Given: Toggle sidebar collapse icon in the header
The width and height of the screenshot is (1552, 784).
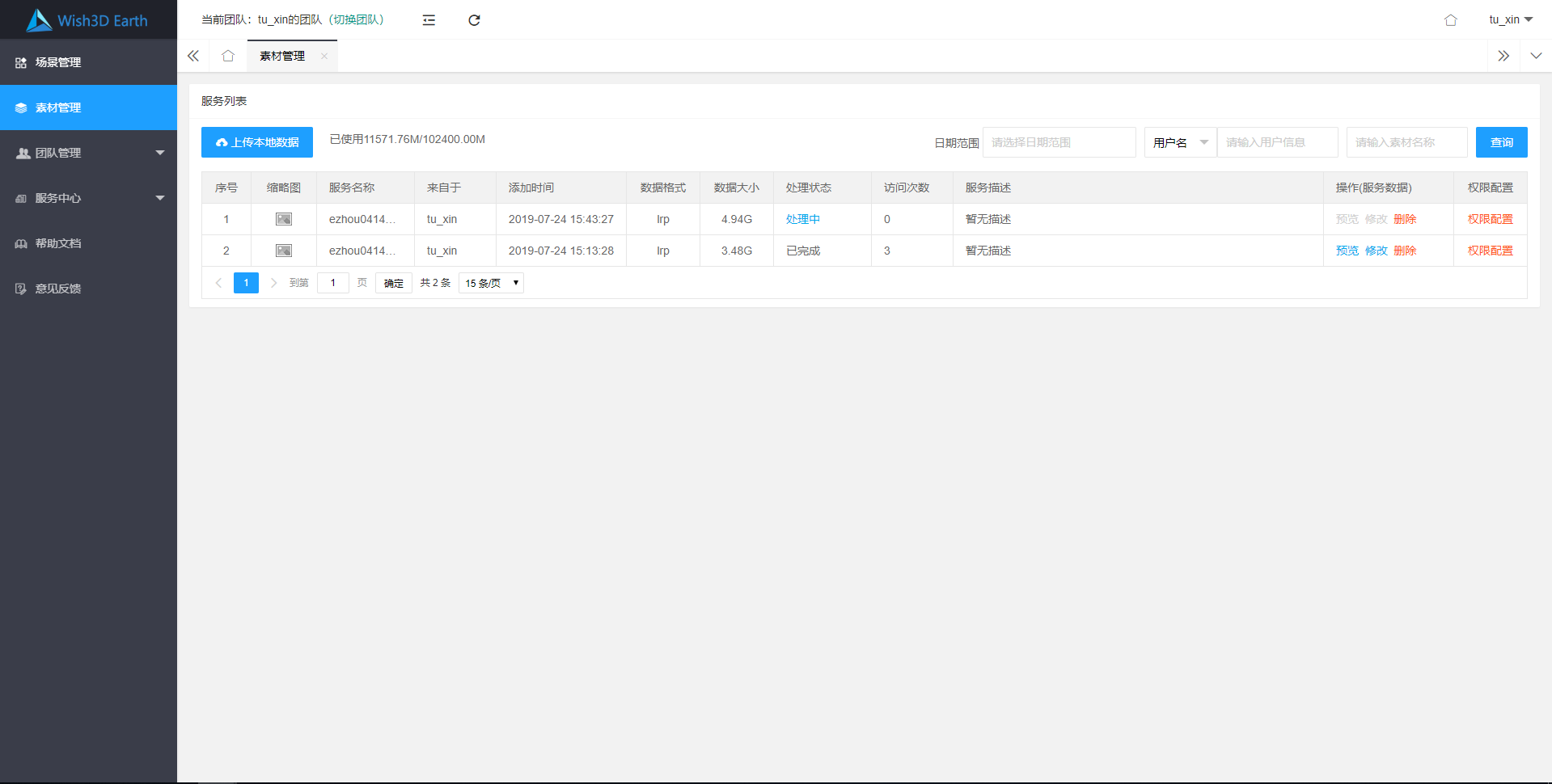Looking at the screenshot, I should click(429, 20).
